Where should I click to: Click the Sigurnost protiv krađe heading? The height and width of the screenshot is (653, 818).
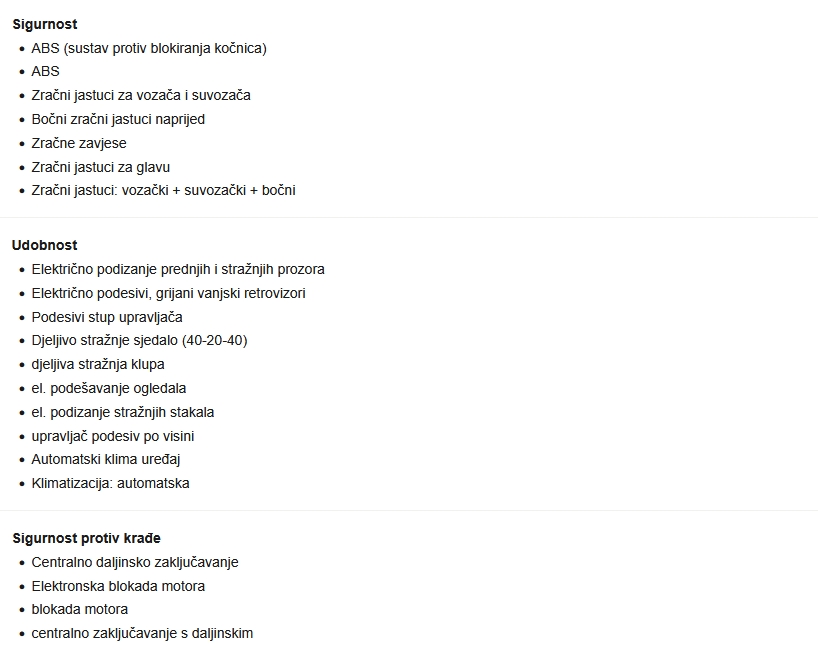tap(86, 538)
